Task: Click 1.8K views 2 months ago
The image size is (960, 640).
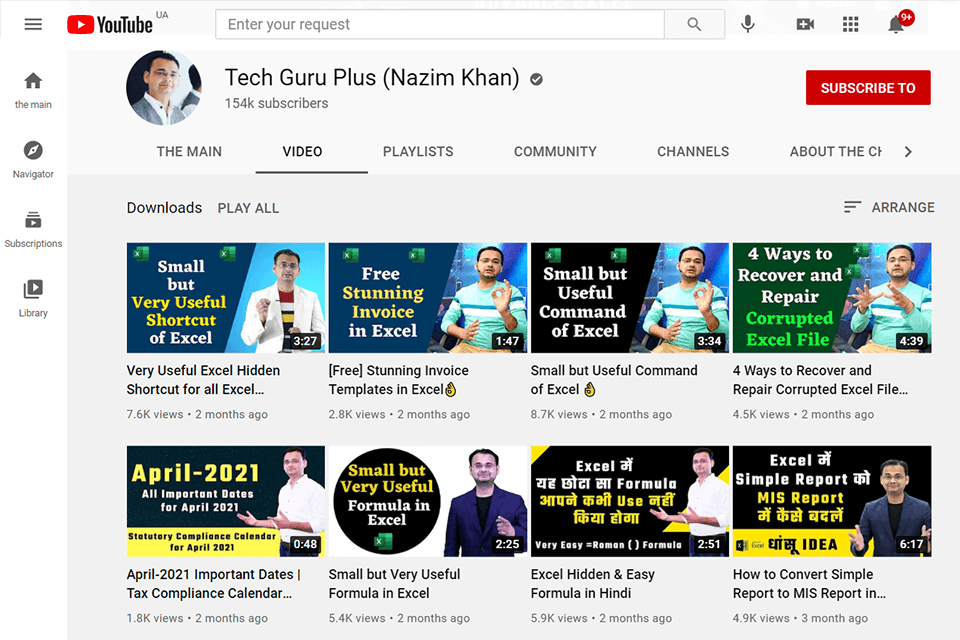Action: pos(197,618)
